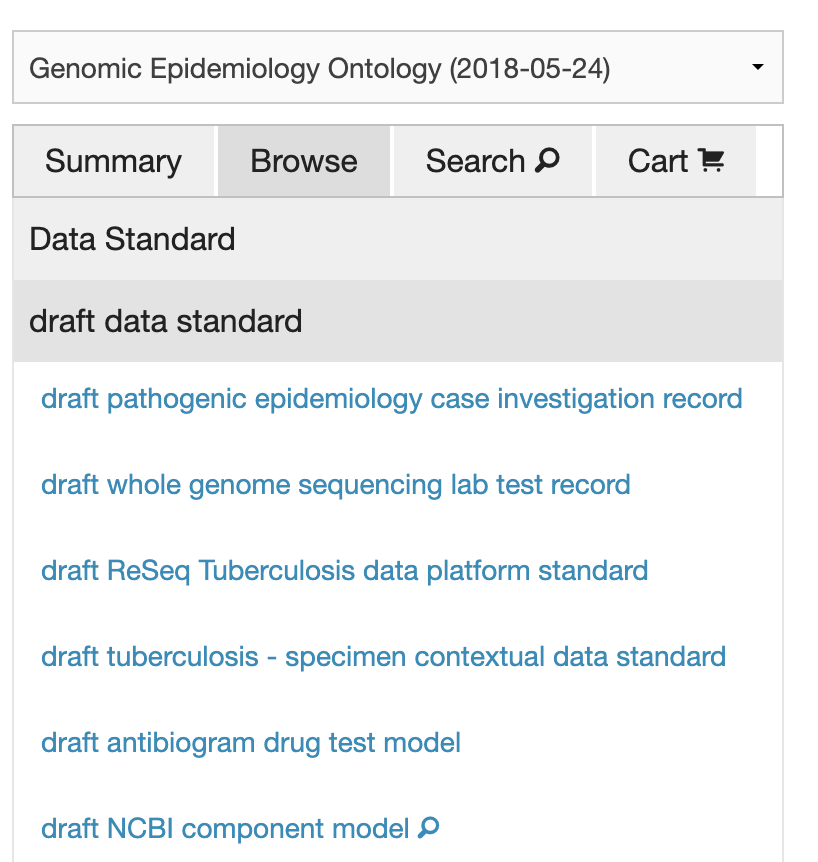818x862 pixels.
Task: Open the ontology version dropdown arrow
Action: (x=757, y=66)
